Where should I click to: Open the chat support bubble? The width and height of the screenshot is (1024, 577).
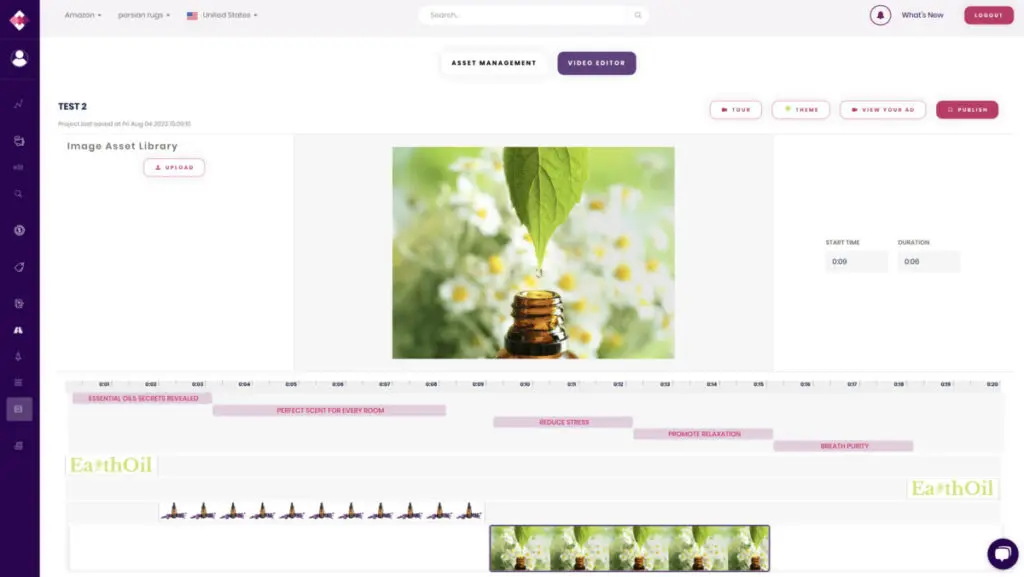click(1001, 553)
